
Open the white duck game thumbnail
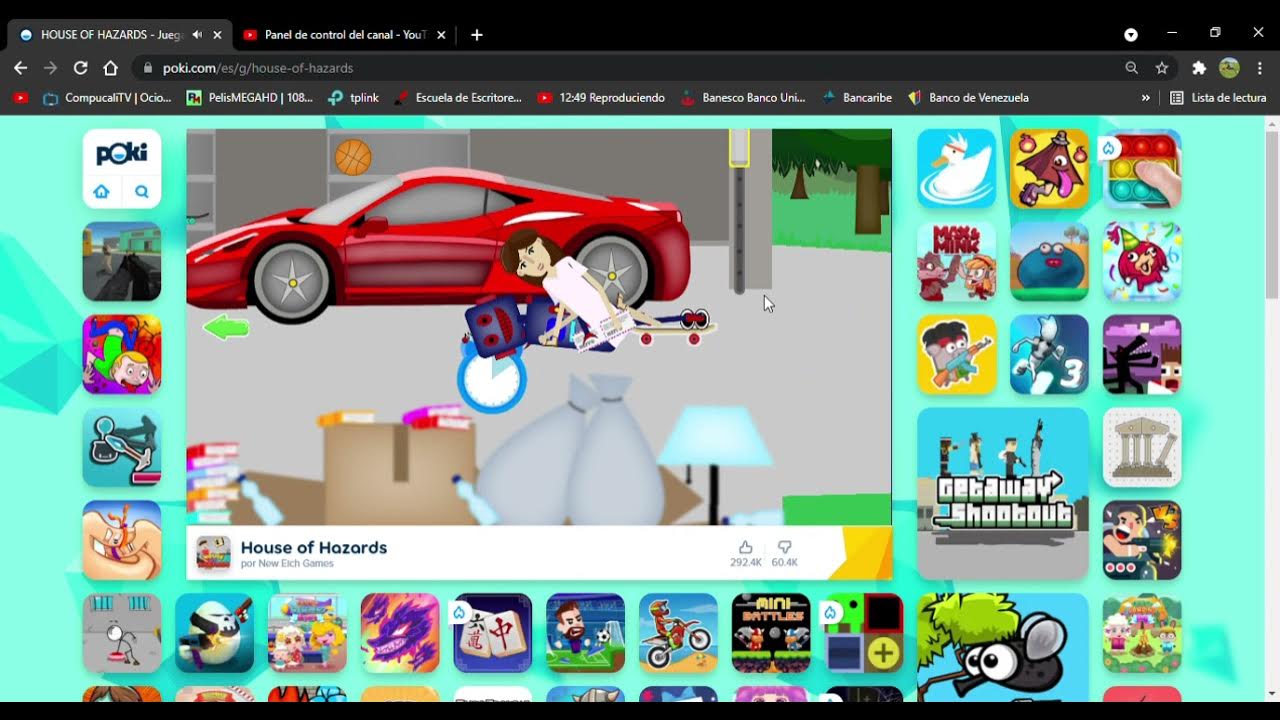point(957,168)
